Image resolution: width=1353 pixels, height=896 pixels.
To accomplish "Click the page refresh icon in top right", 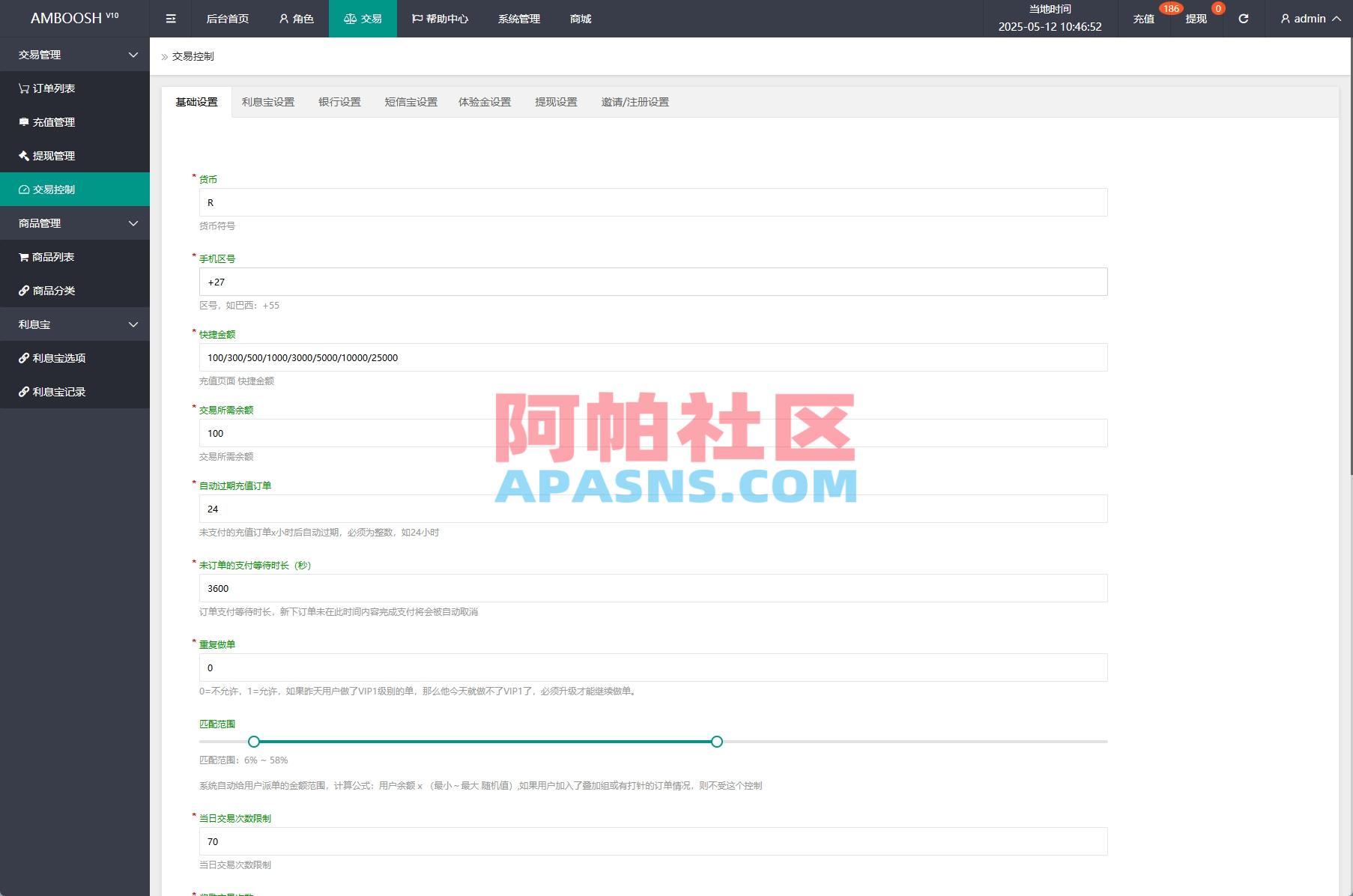I will [1243, 19].
